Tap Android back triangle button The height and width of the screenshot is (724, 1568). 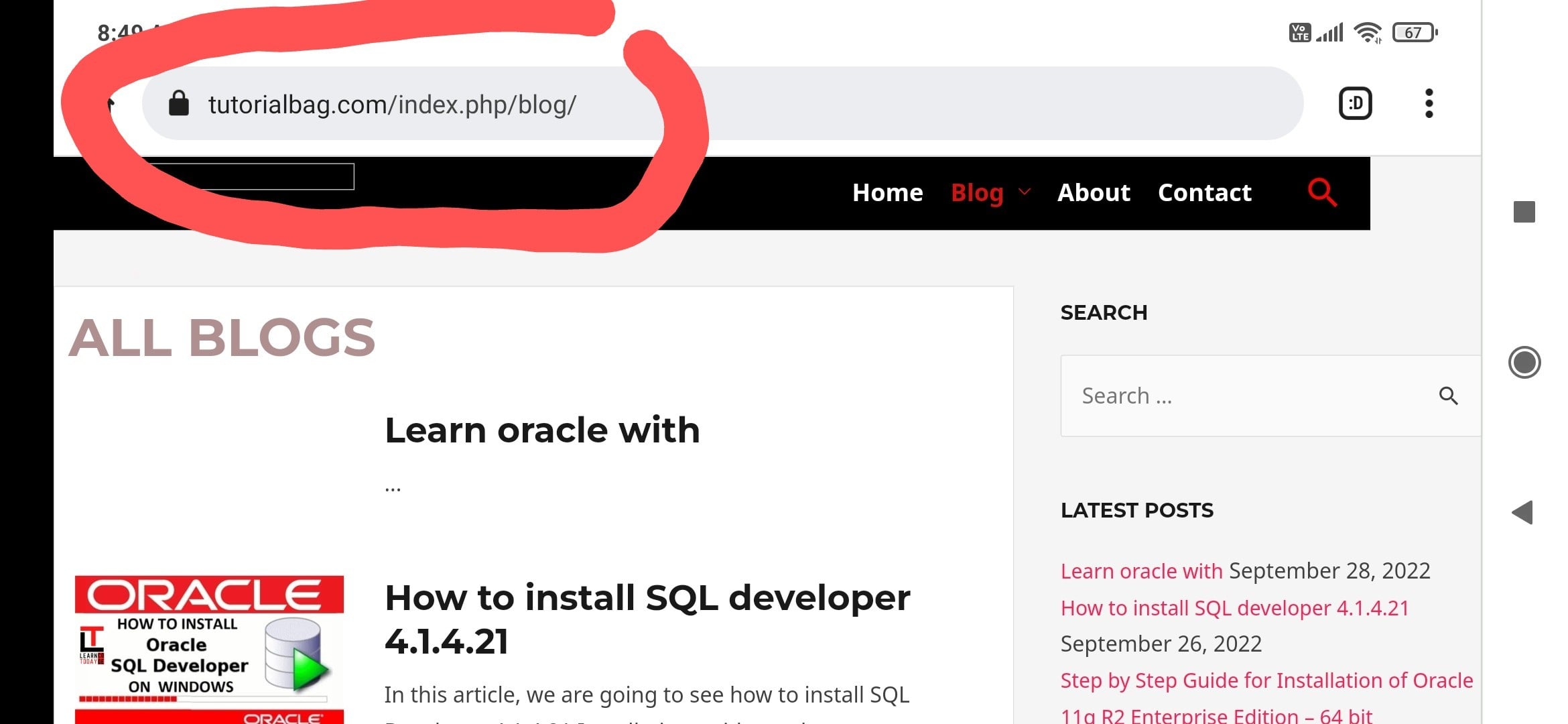pos(1522,513)
